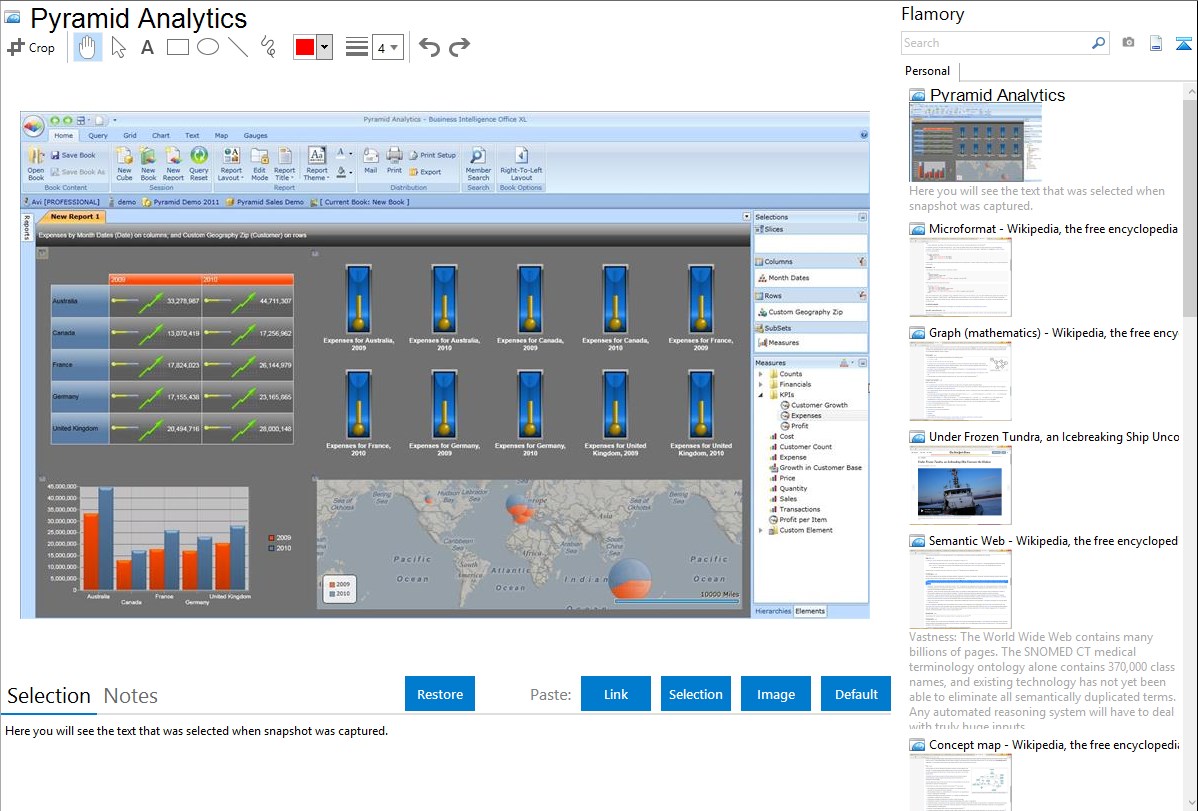Open the annotation color dropdown arrow
1198x811 pixels.
(x=325, y=47)
